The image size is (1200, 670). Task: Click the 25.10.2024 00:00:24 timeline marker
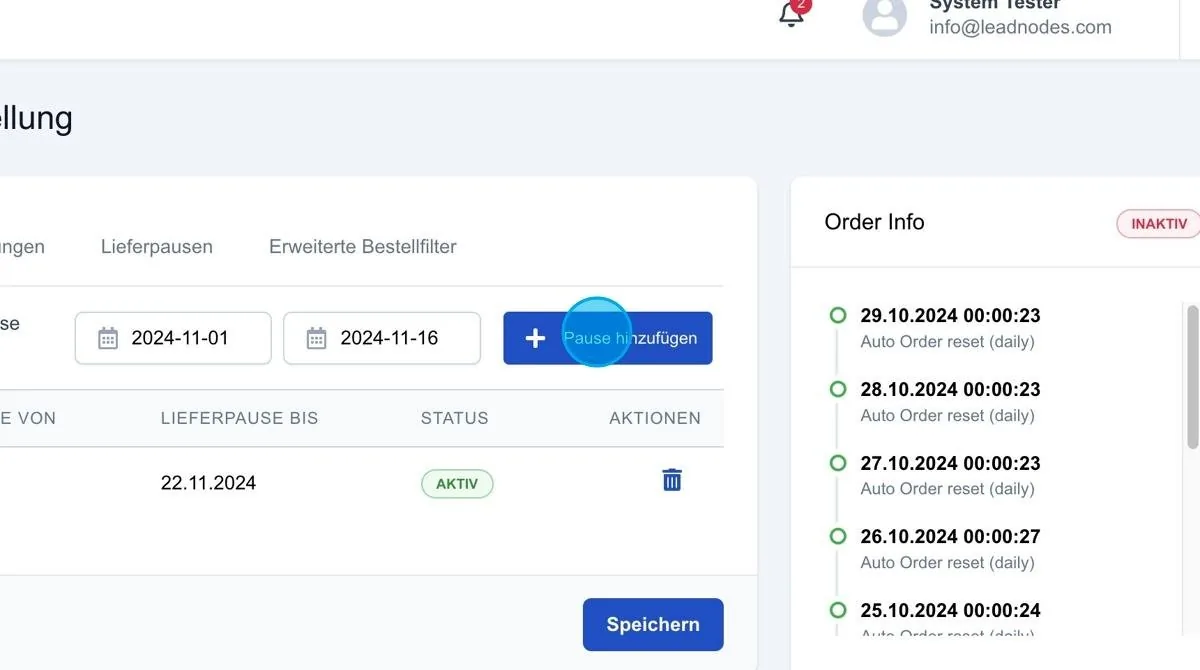tap(838, 610)
